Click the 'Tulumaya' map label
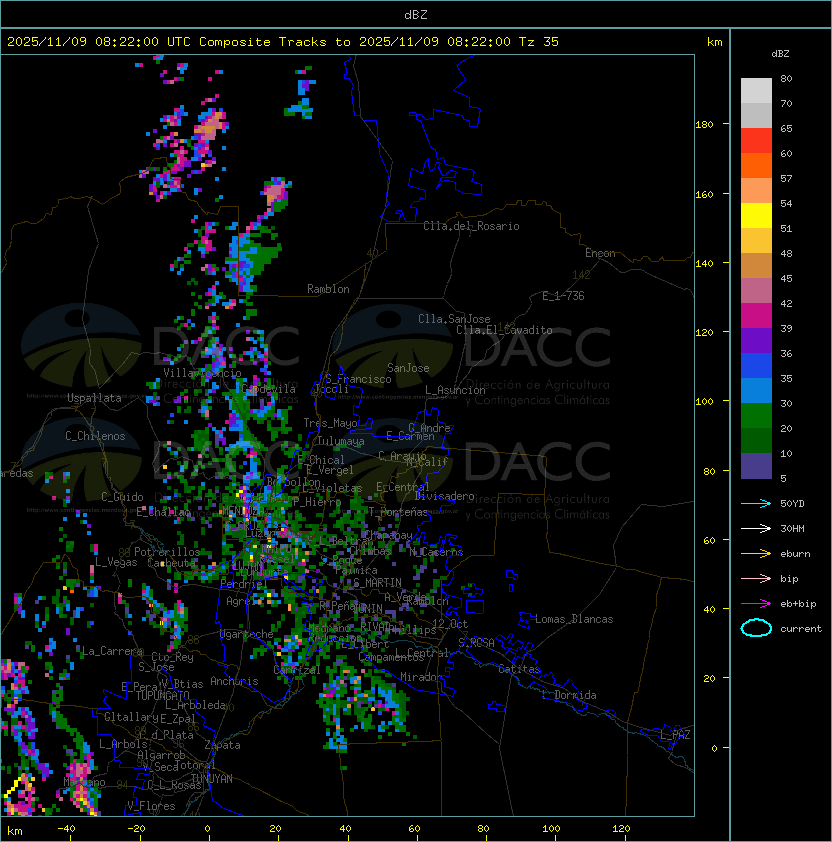This screenshot has width=832, height=842. pyautogui.click(x=341, y=441)
